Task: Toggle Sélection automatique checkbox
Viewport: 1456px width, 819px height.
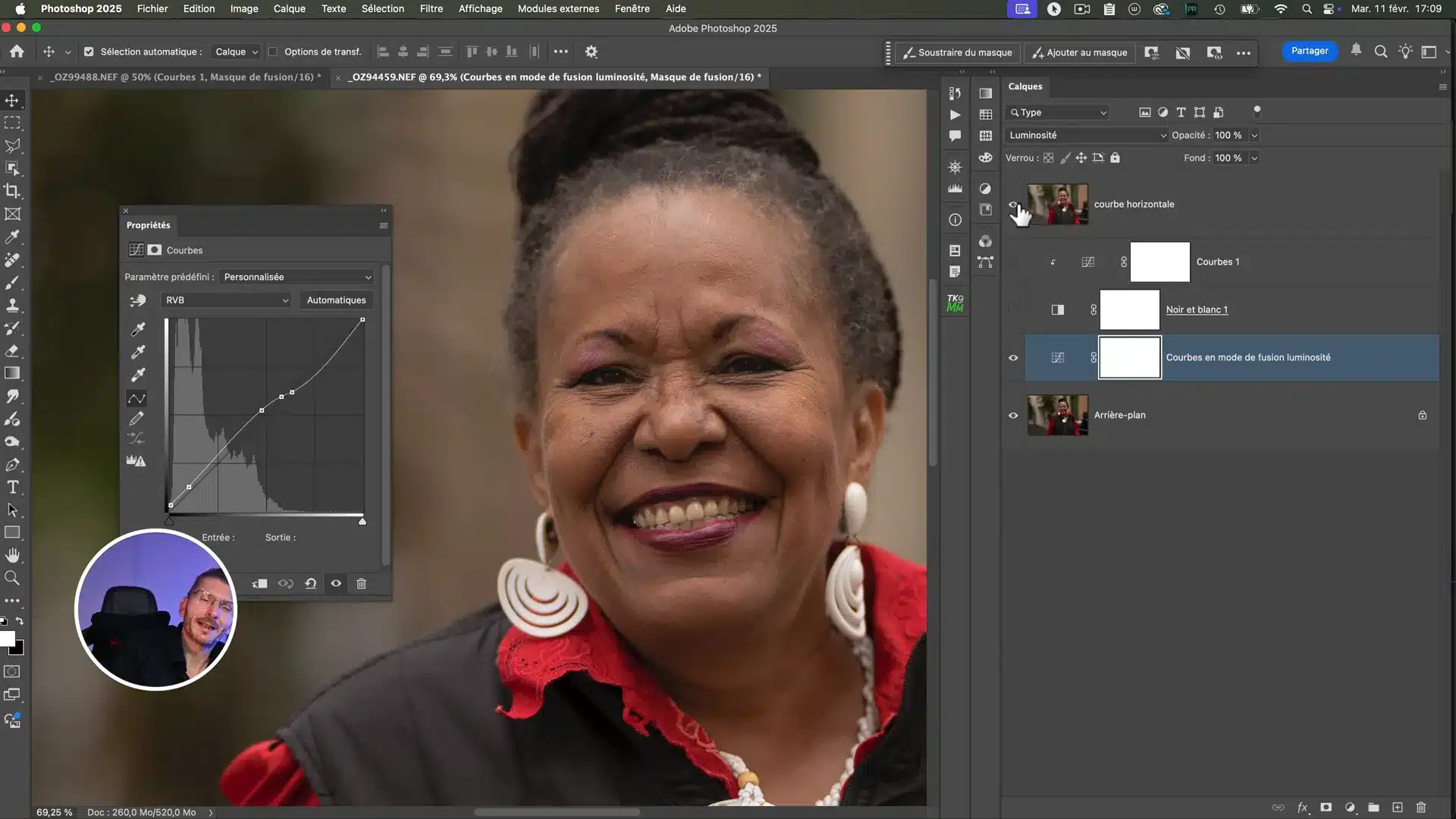Action: coord(89,52)
